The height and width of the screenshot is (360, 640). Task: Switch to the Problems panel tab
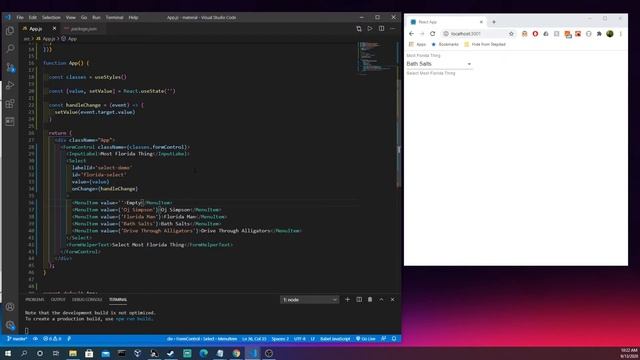point(35,300)
